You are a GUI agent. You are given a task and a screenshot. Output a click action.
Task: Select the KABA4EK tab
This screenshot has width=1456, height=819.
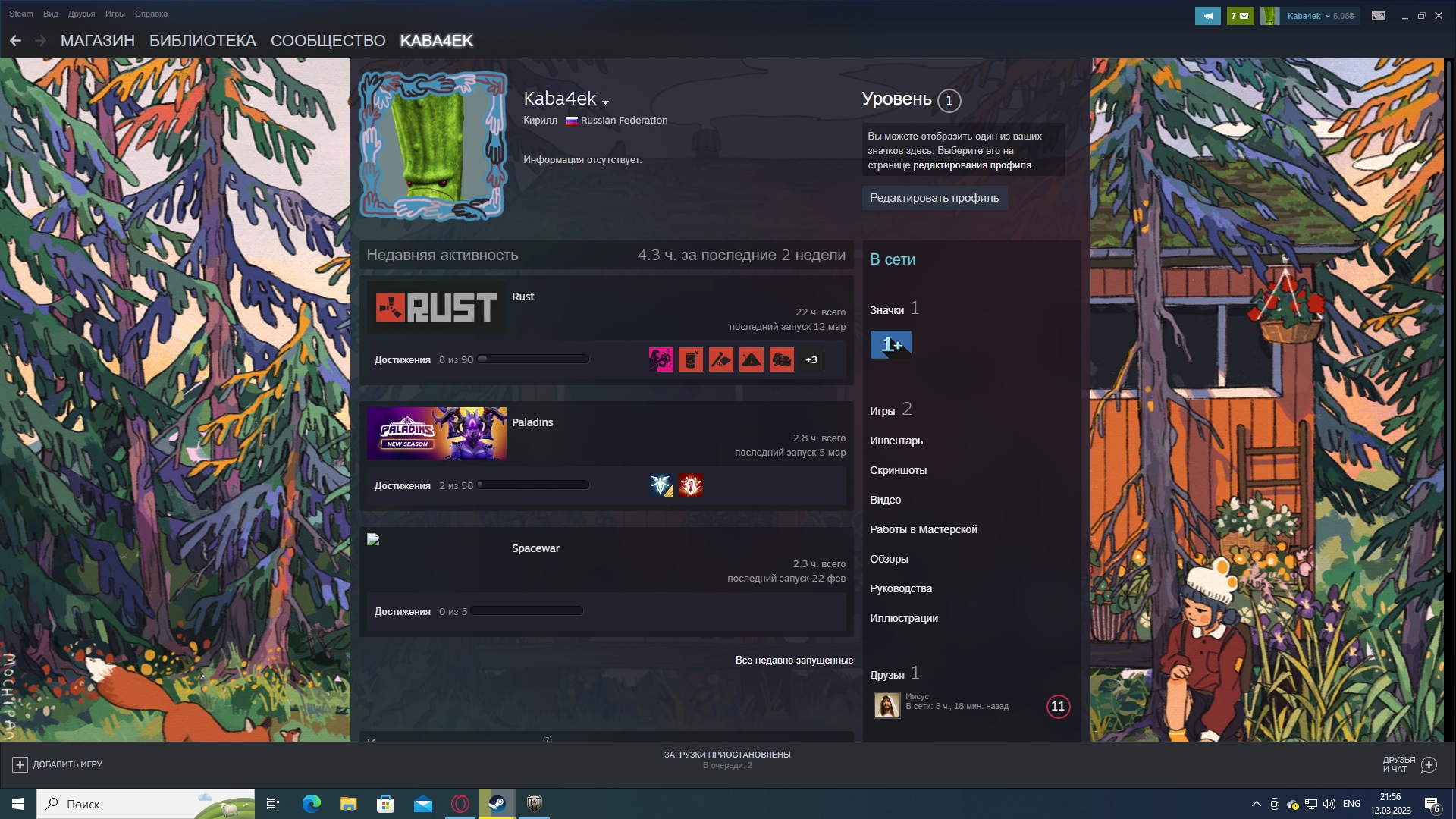pos(437,41)
